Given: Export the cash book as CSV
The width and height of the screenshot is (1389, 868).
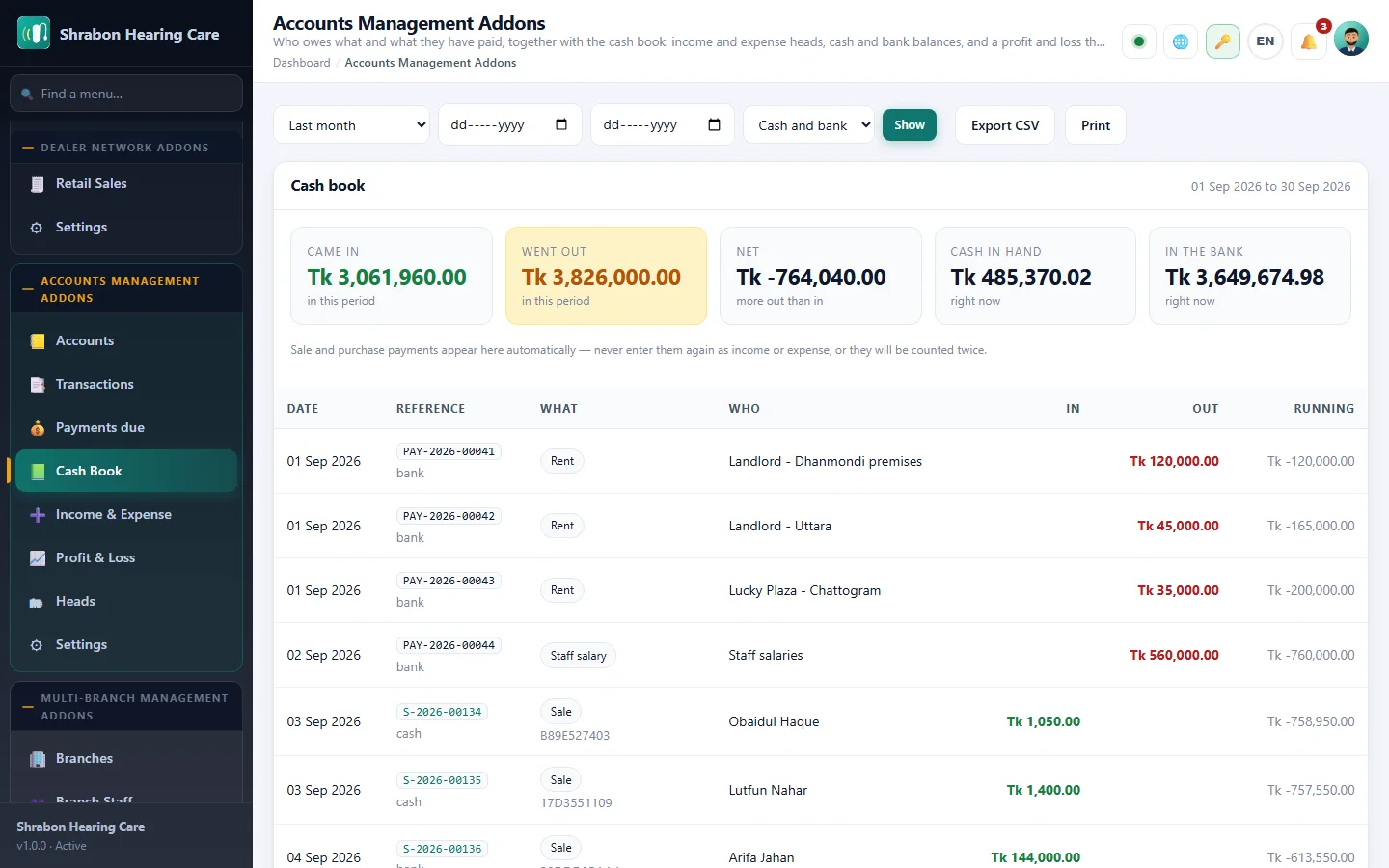Looking at the screenshot, I should coord(1005,124).
